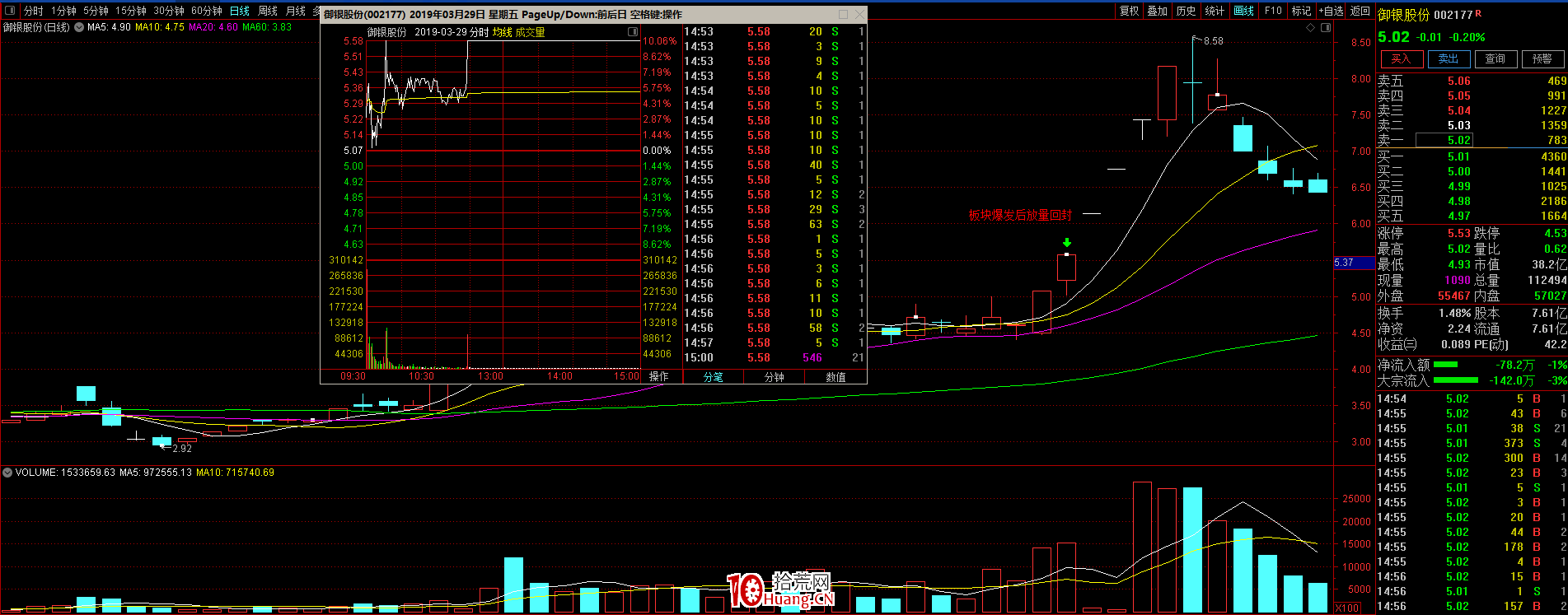1568x615 pixels.
Task: Switch to the 日线 daily period tab
Action: [239, 11]
